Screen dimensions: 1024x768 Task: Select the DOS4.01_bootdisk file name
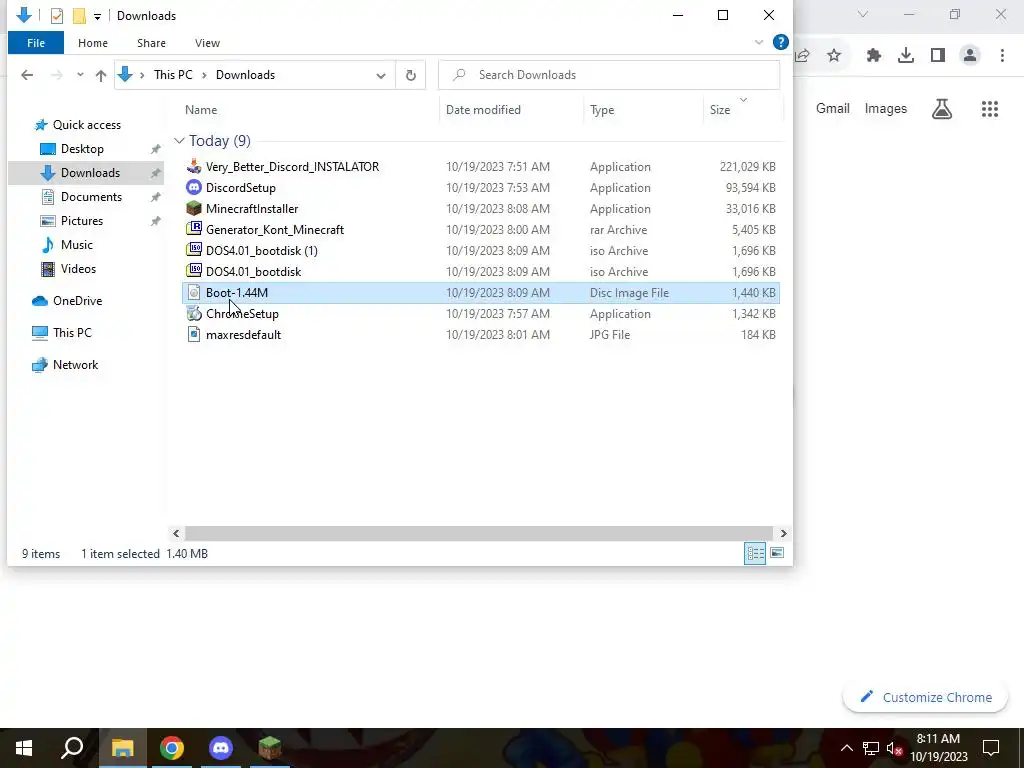pos(253,272)
